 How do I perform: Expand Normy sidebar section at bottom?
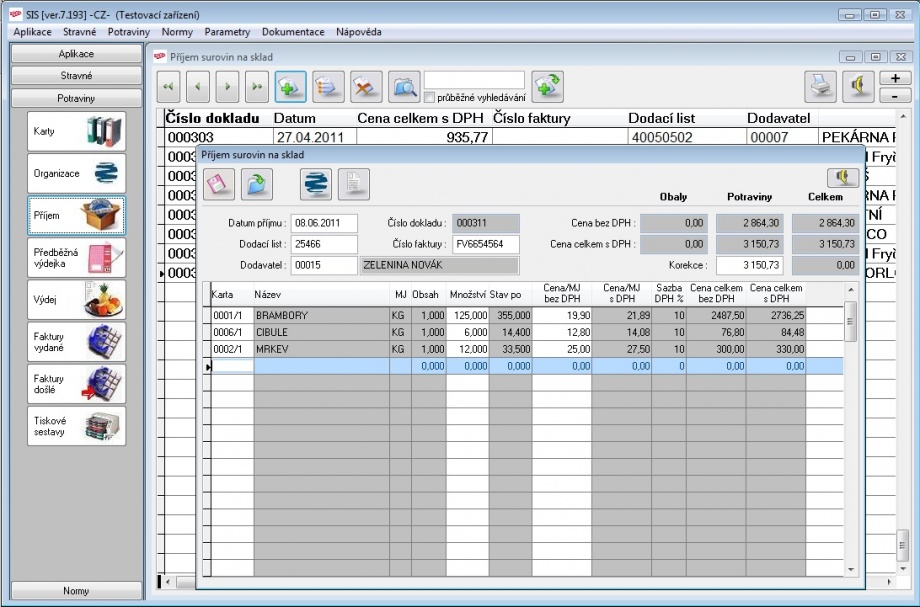76,591
